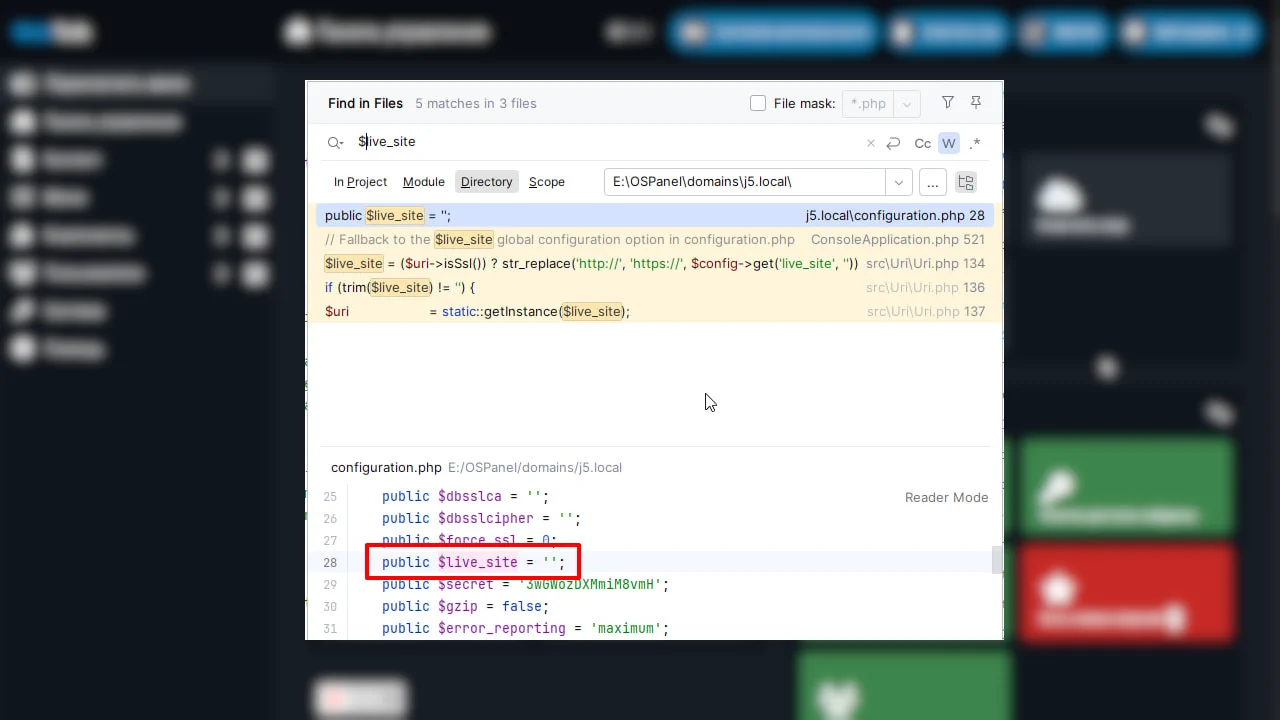Clear the search text with the X icon
1280x720 pixels.
[x=870, y=143]
